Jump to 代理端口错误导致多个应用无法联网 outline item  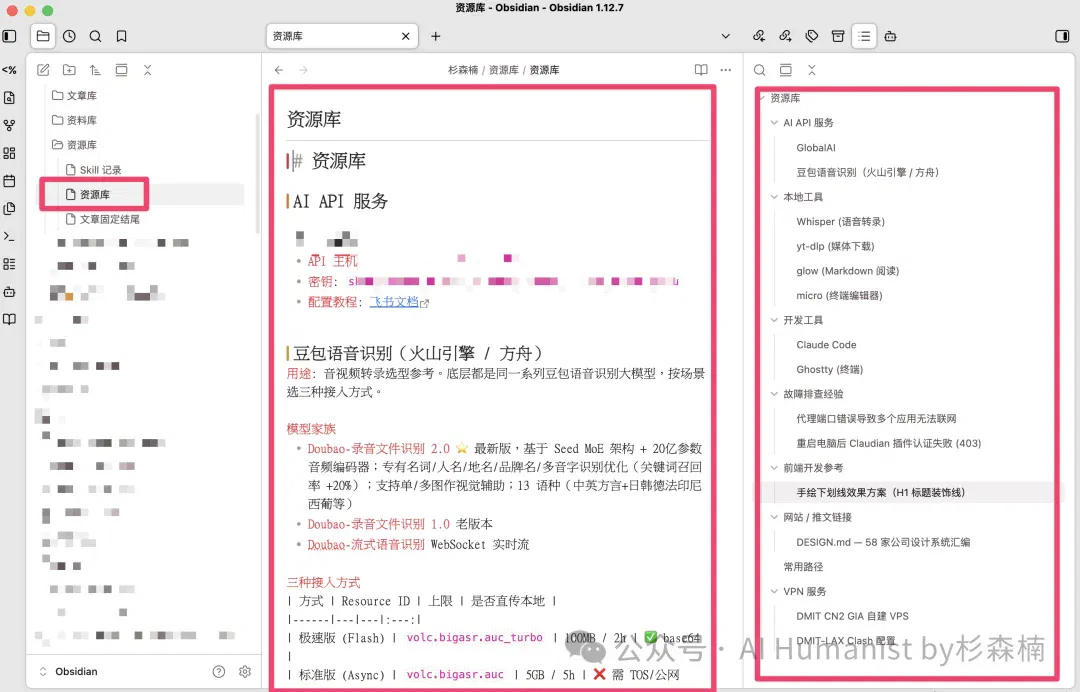tap(876, 419)
